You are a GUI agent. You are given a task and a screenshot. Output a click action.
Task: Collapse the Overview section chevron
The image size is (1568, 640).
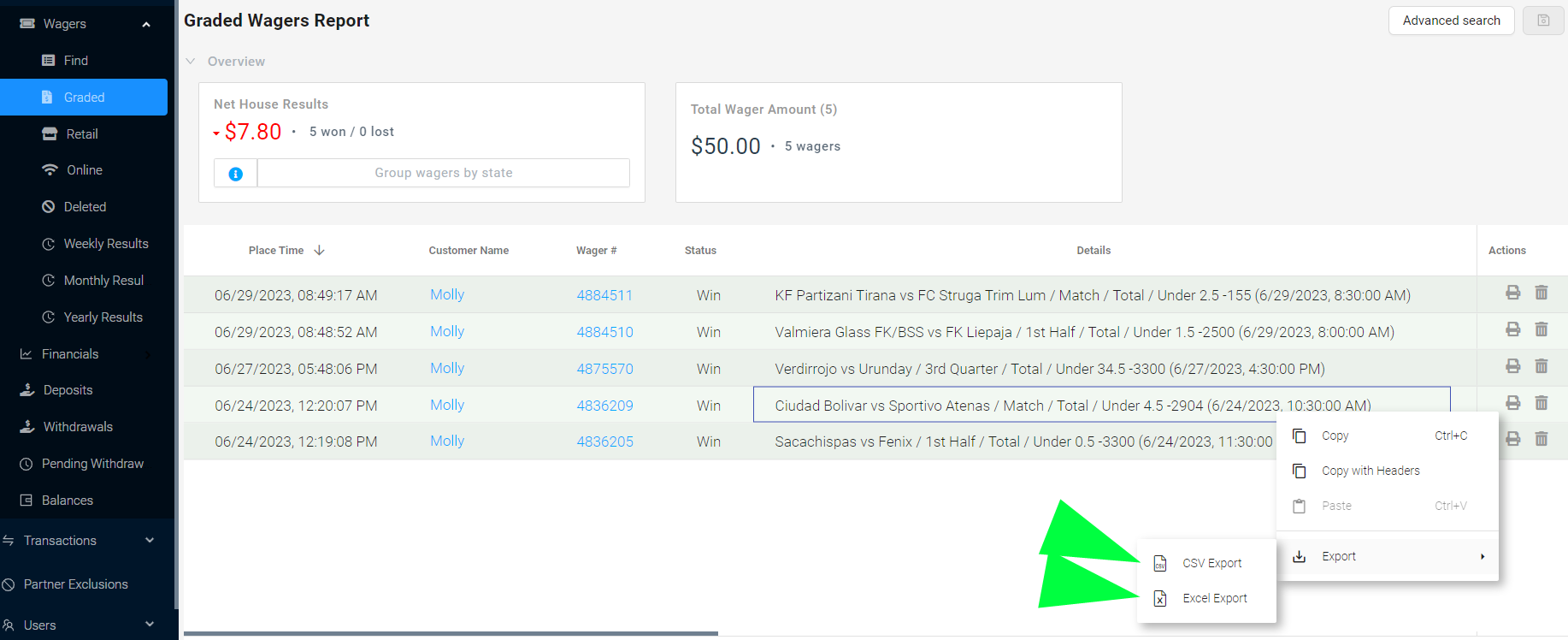(x=191, y=62)
